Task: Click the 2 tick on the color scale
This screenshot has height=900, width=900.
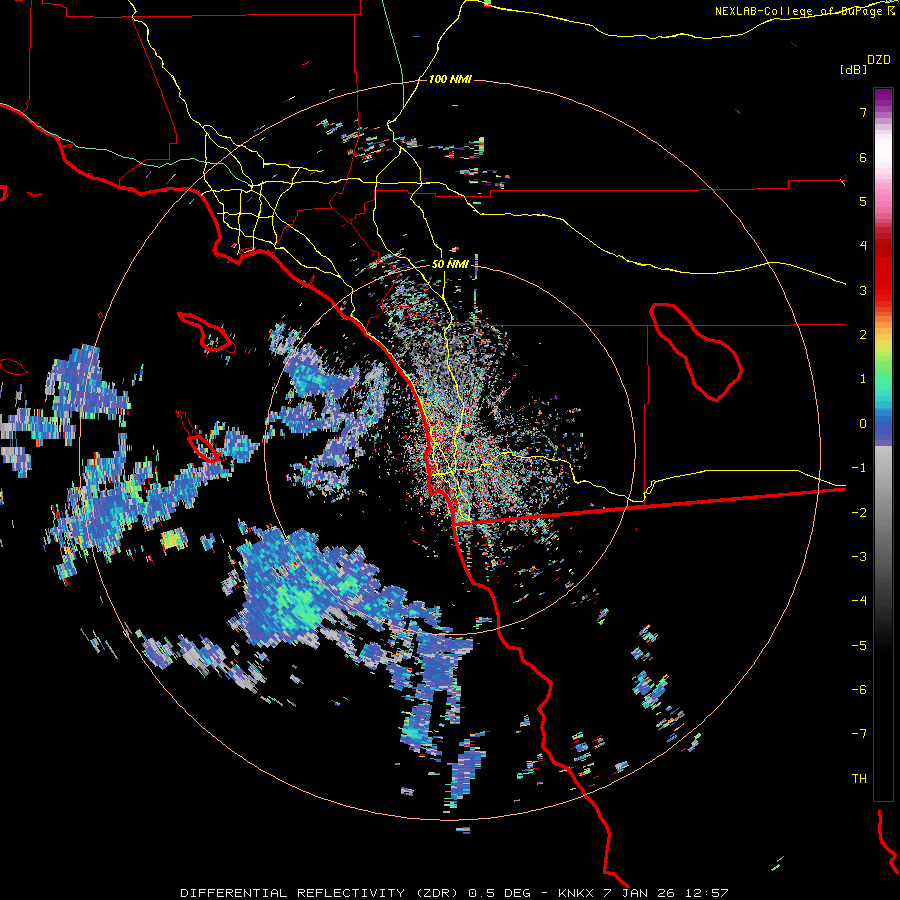Action: tap(863, 335)
